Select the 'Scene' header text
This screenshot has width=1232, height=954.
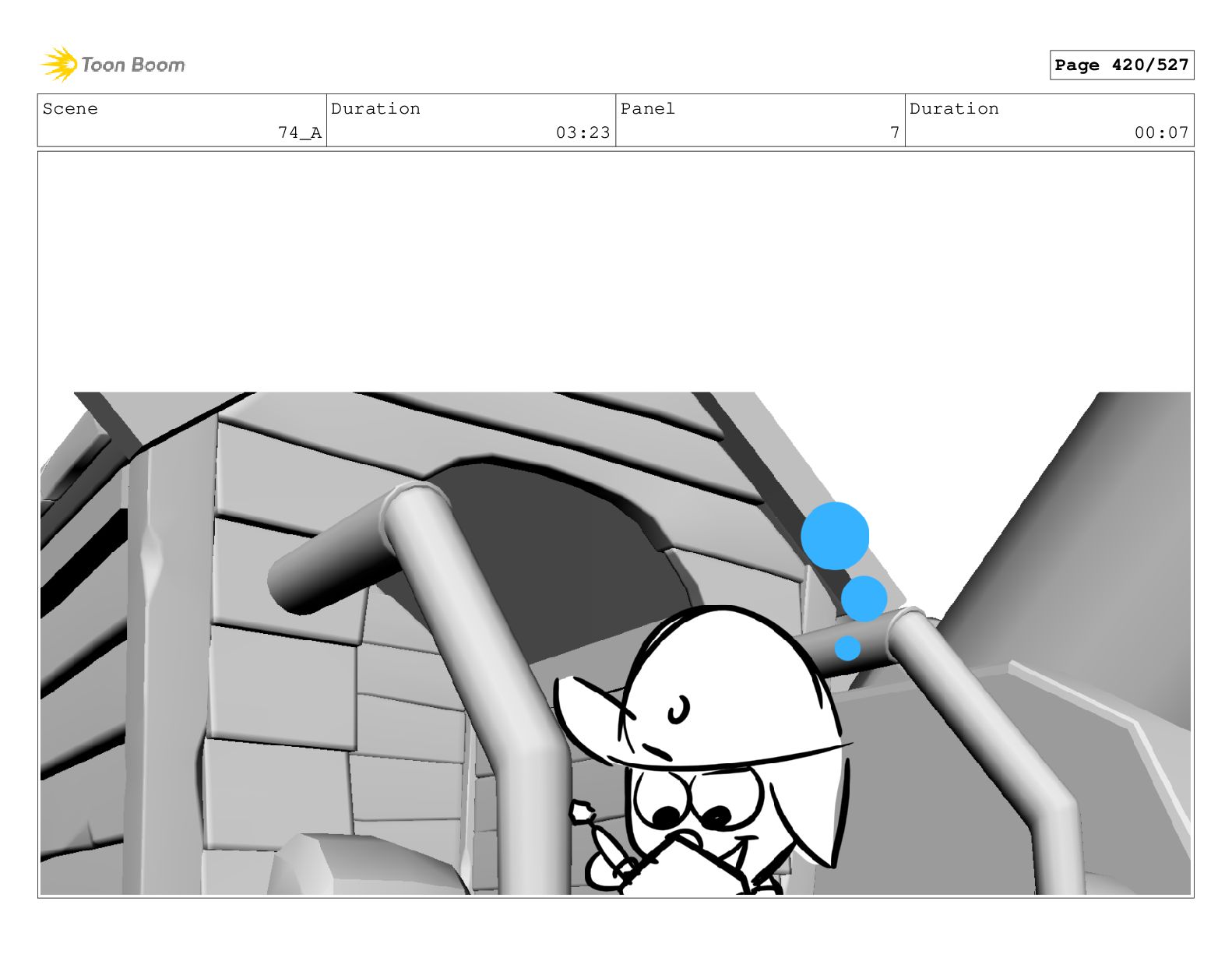click(x=70, y=109)
